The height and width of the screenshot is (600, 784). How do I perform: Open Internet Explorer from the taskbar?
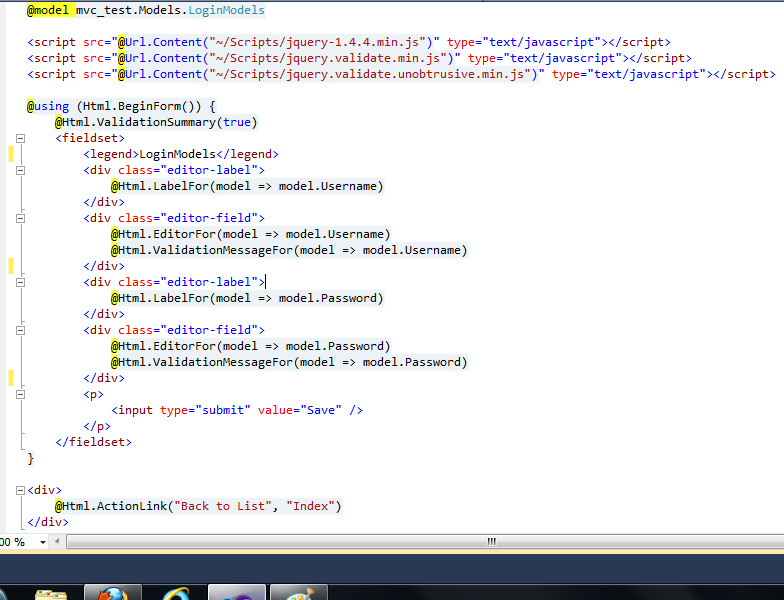click(x=173, y=592)
